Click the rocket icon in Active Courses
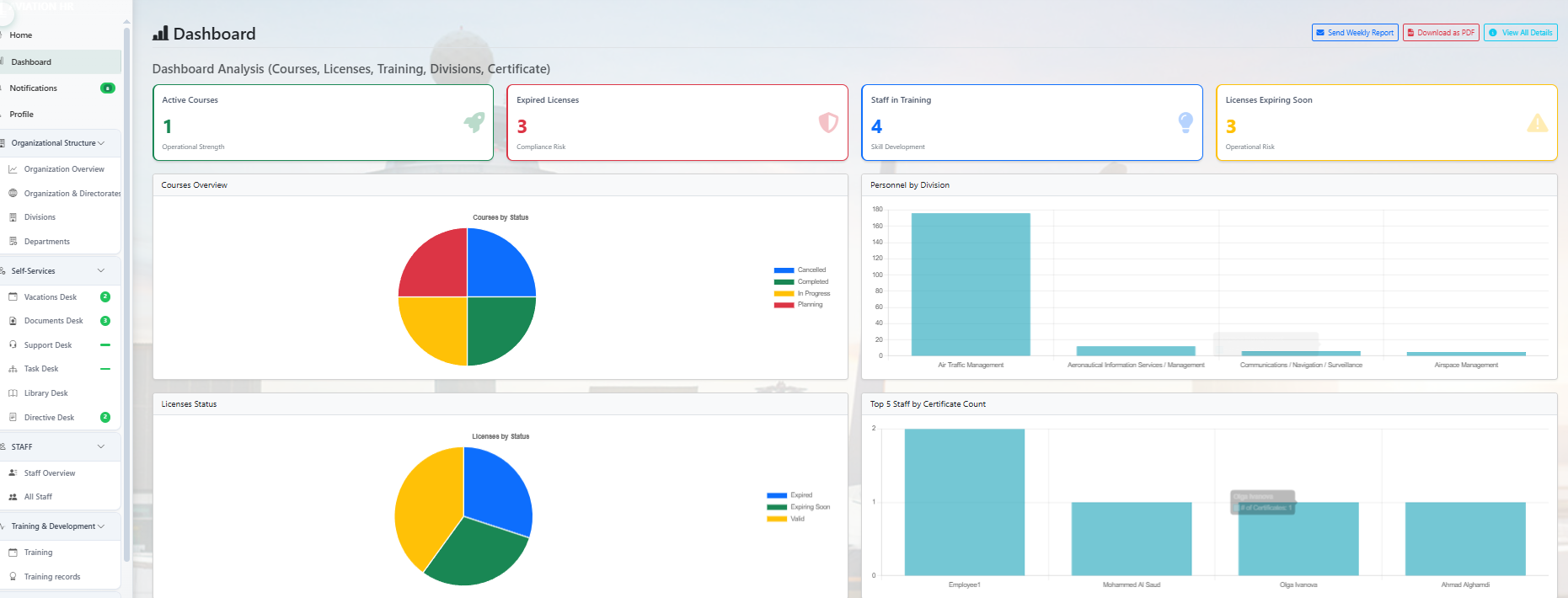Image resolution: width=1568 pixels, height=598 pixels. 474,123
